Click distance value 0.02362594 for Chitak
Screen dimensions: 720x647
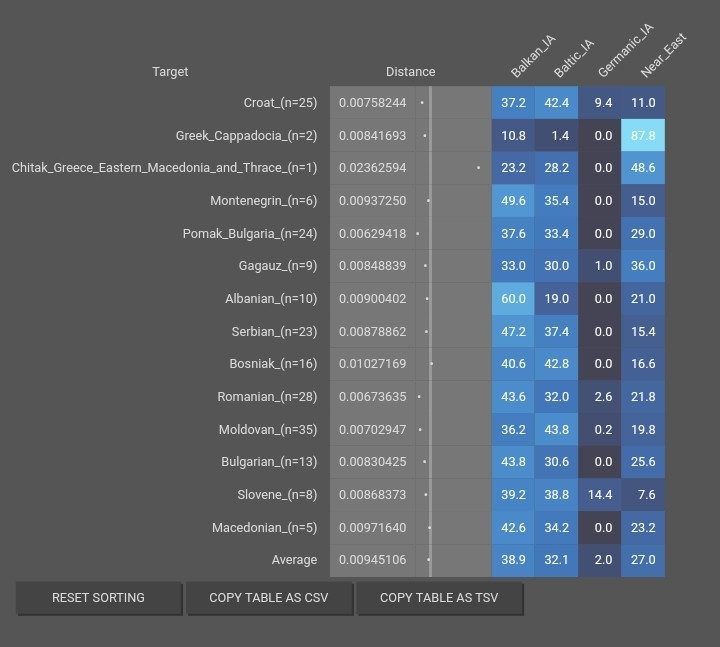pos(372,168)
